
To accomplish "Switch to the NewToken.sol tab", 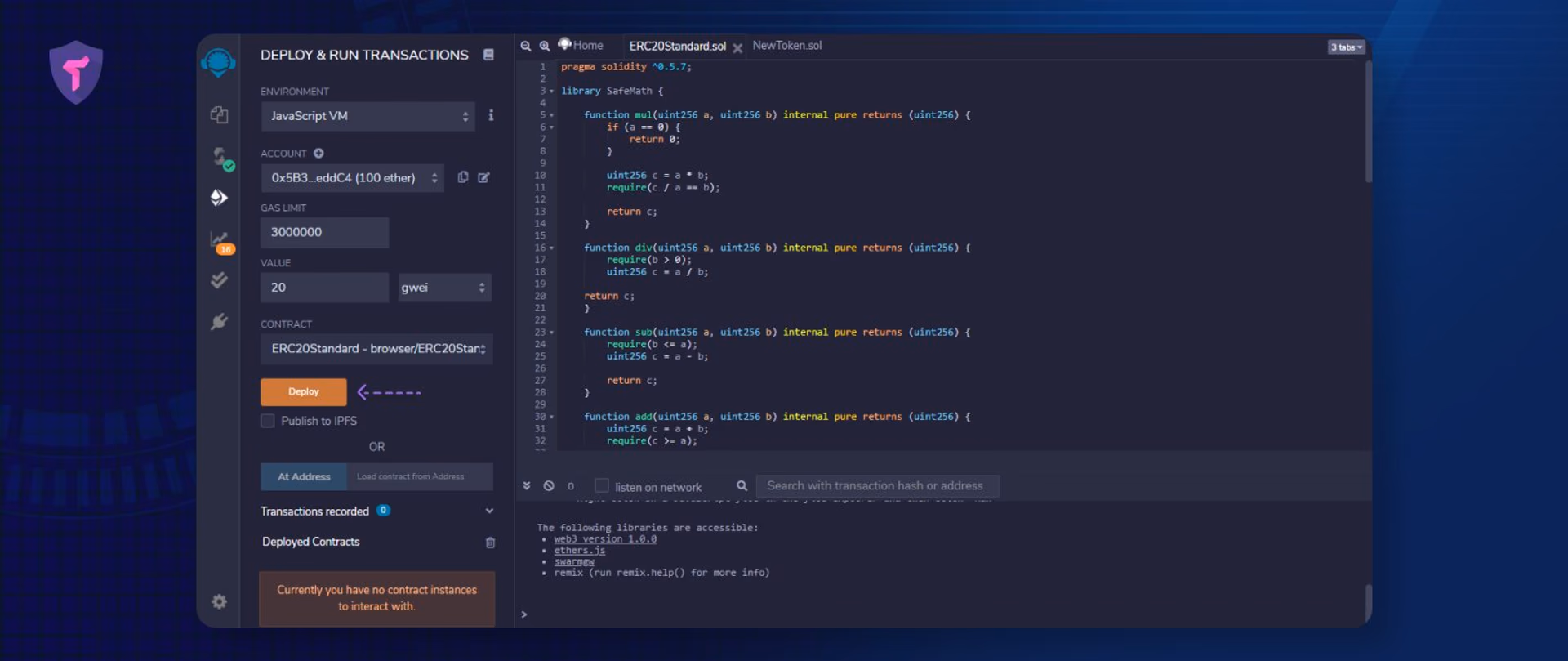I will (786, 46).
